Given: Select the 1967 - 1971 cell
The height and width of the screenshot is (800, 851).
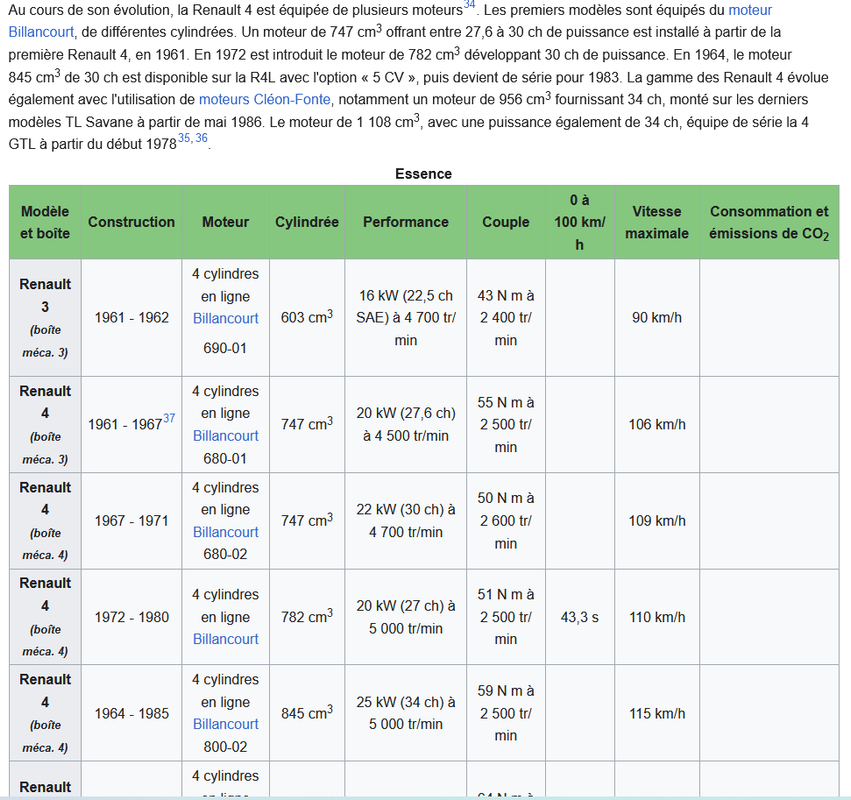Looking at the screenshot, I should pos(131,520).
